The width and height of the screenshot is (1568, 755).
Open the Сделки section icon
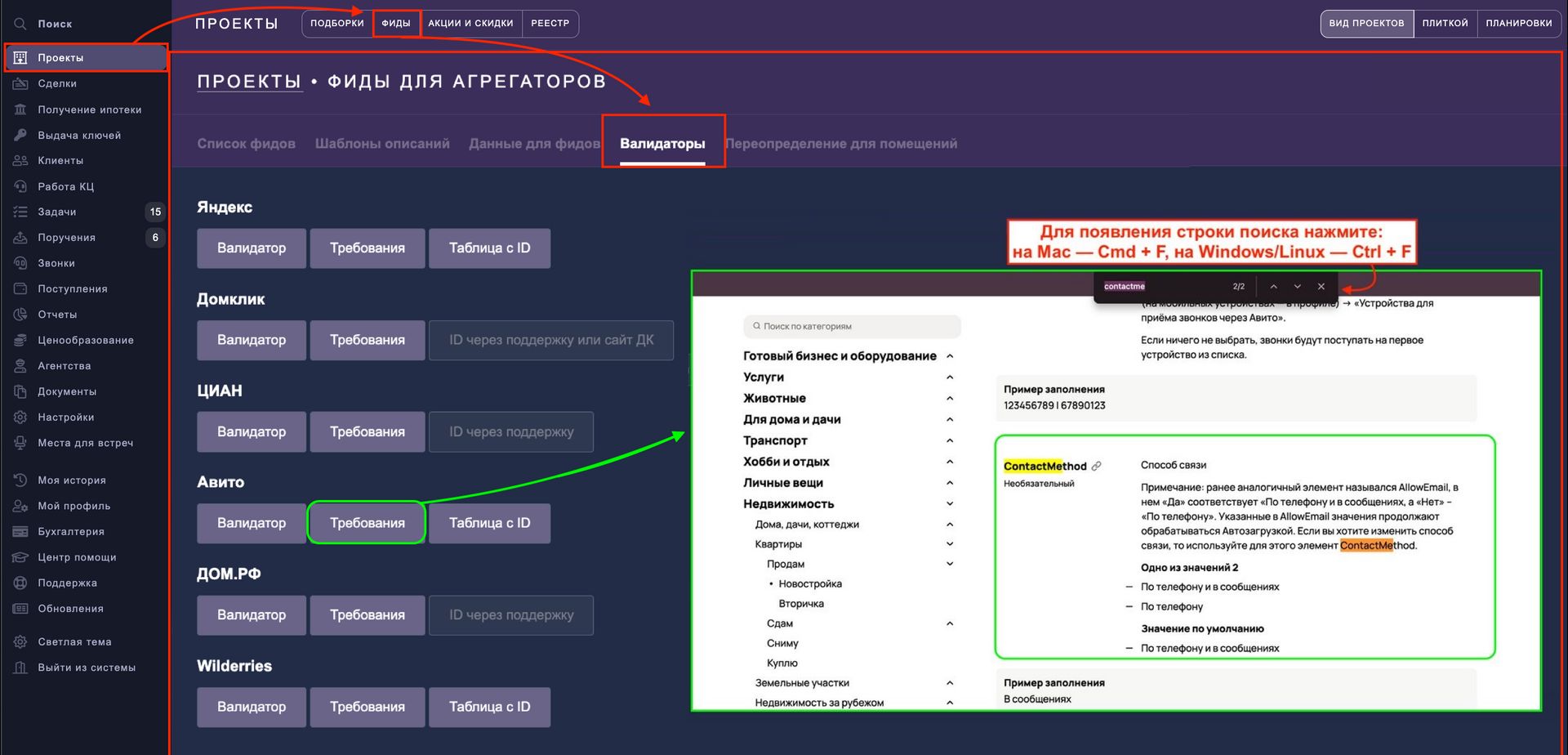20,83
